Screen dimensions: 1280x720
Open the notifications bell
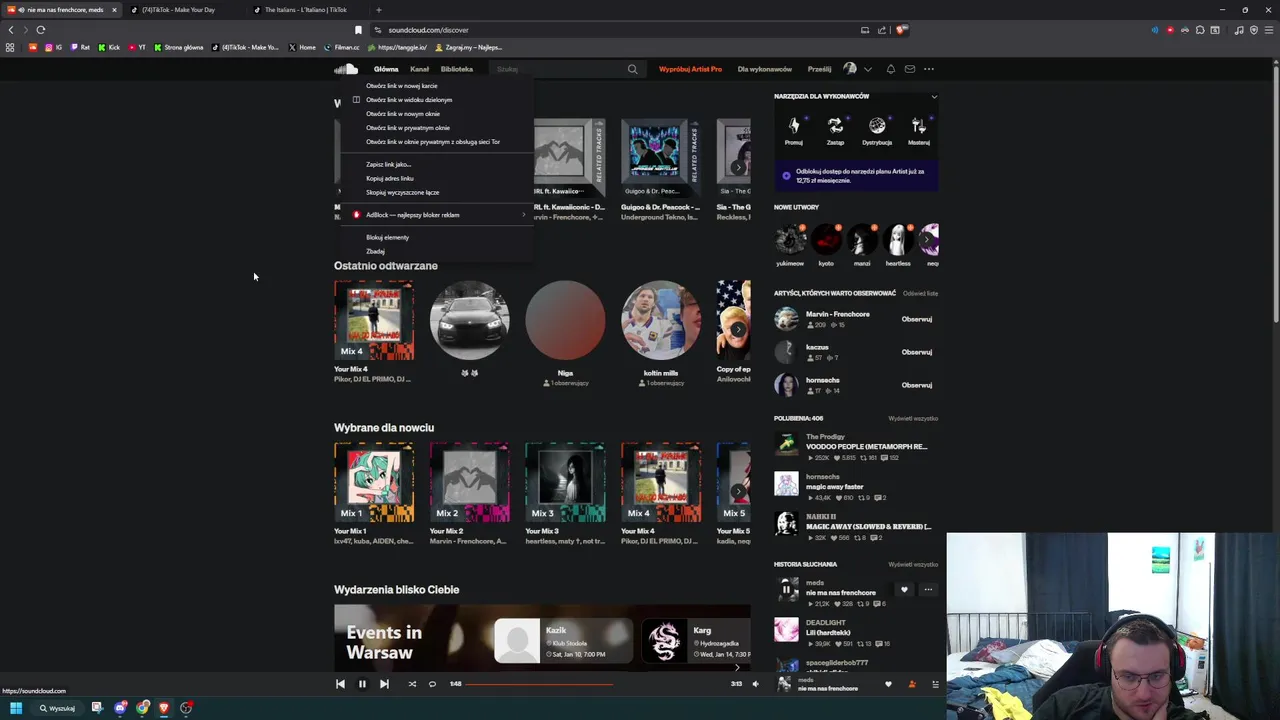[x=891, y=69]
